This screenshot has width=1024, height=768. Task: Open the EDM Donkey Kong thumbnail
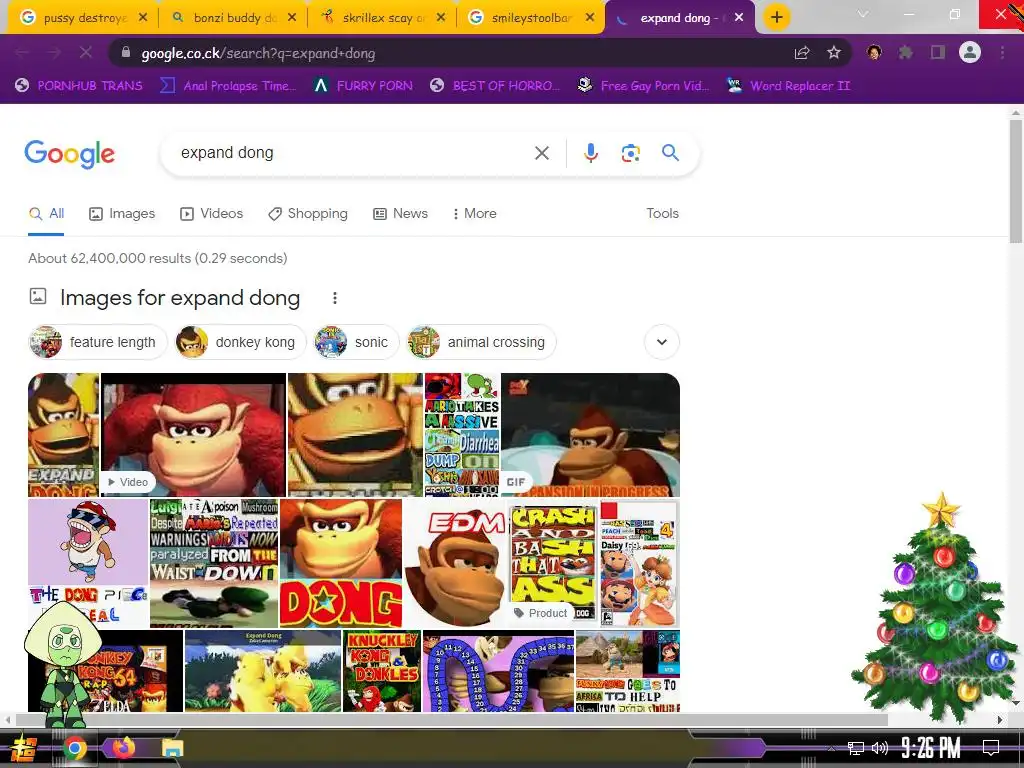[x=455, y=564]
